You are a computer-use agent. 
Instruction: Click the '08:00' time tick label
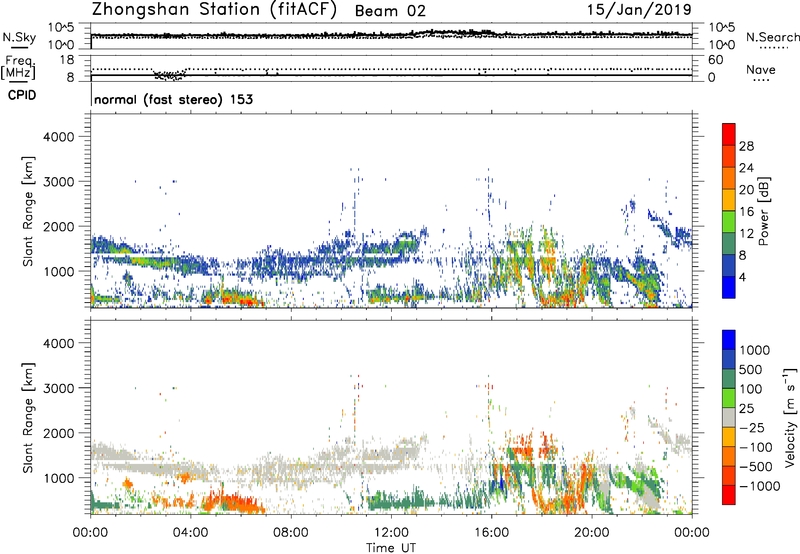291,533
